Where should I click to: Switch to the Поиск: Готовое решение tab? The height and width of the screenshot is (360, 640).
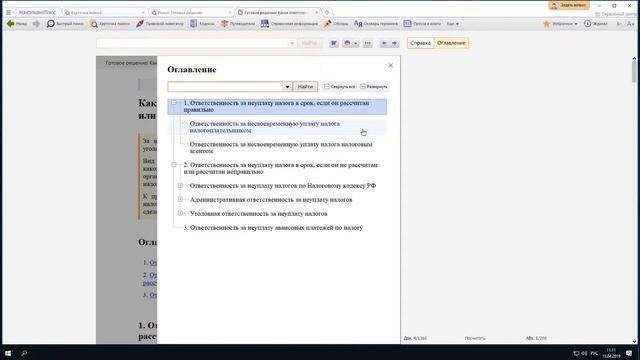191,13
